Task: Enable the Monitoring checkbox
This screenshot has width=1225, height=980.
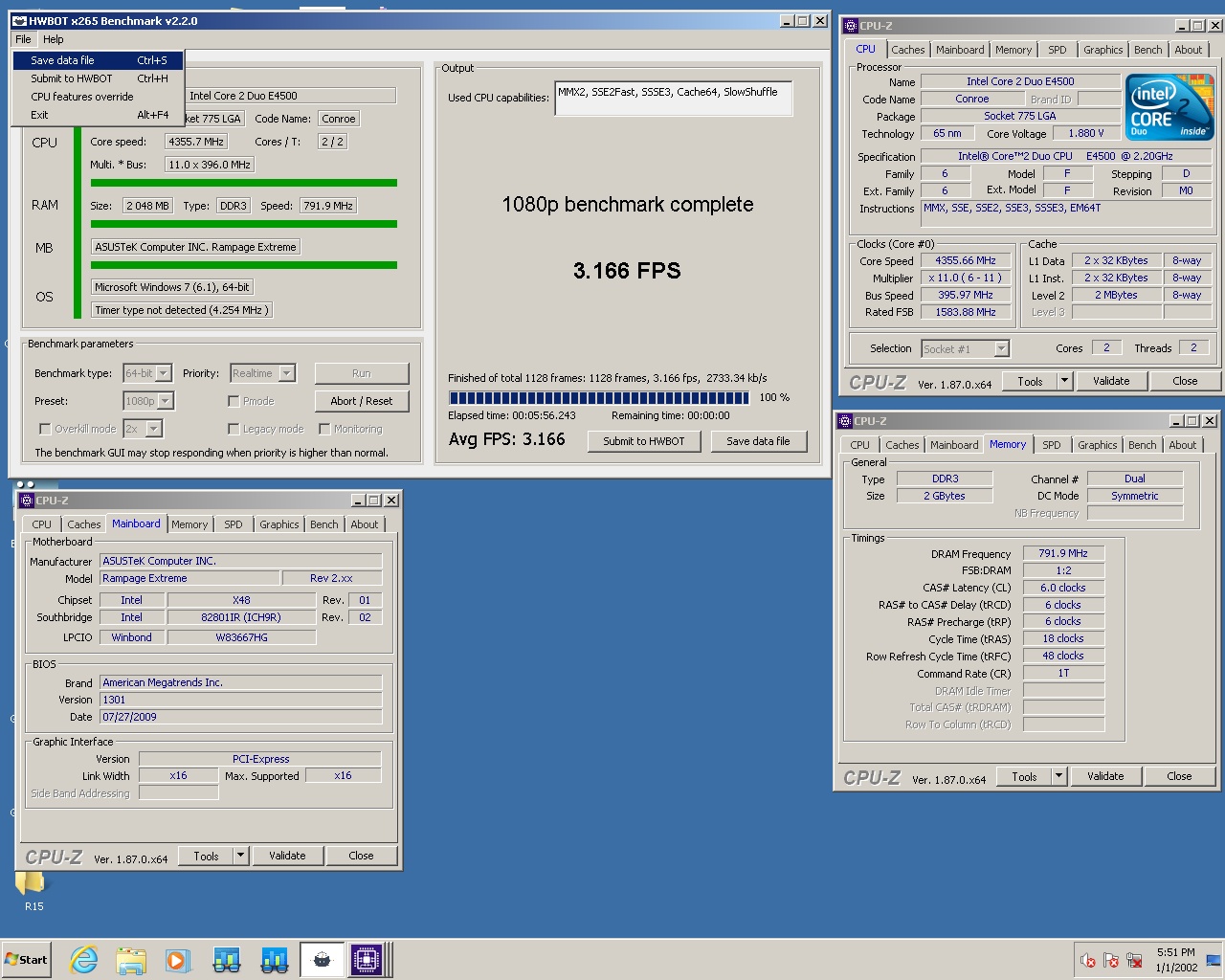Action: pos(324,429)
